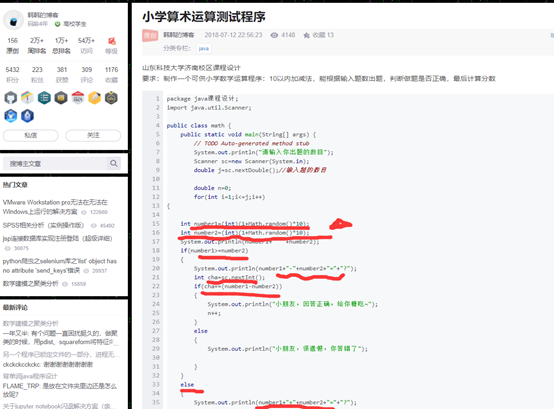
Task: Click the article title 小学算术运算测试程序
Action: coord(204,17)
